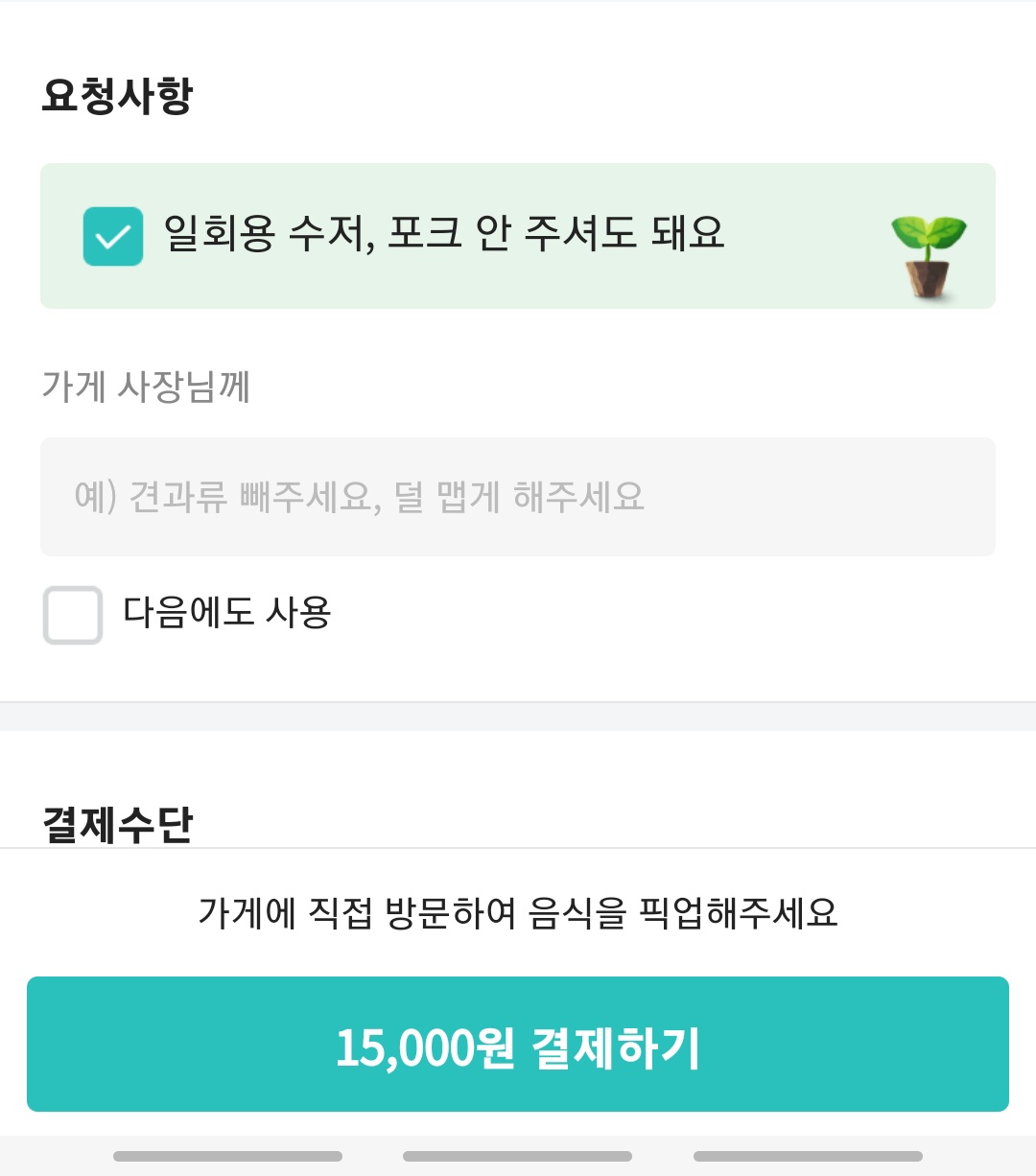The height and width of the screenshot is (1176, 1036).
Task: Tap the "요청사항" section heading
Action: click(x=117, y=96)
